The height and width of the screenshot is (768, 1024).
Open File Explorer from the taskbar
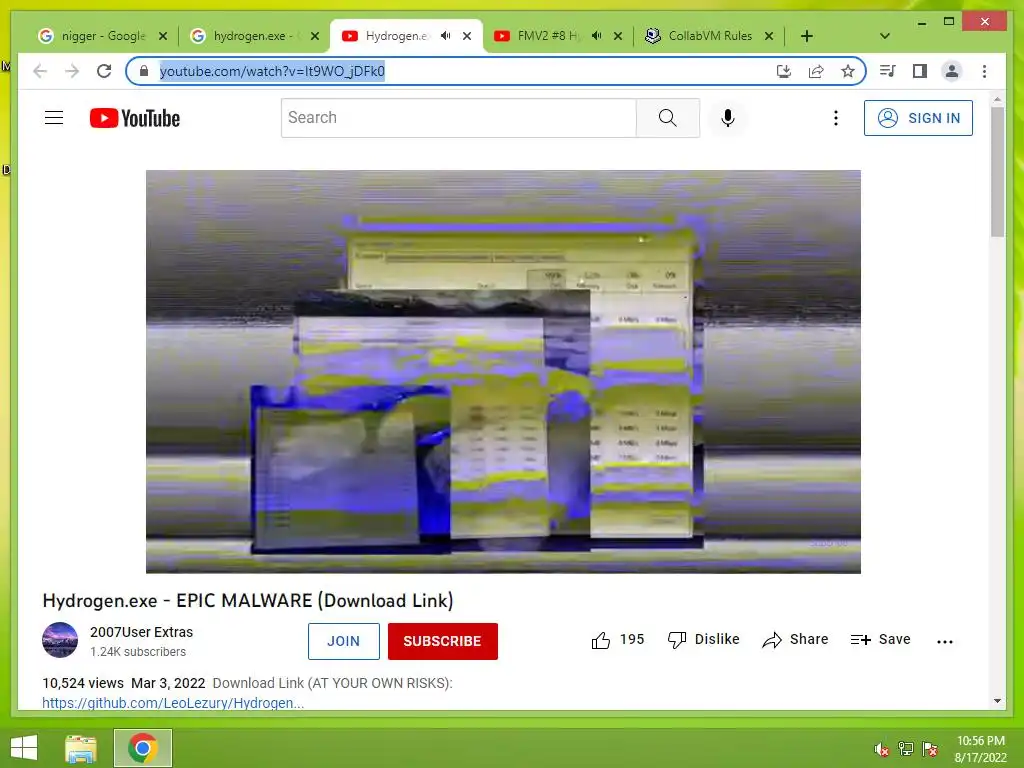81,748
